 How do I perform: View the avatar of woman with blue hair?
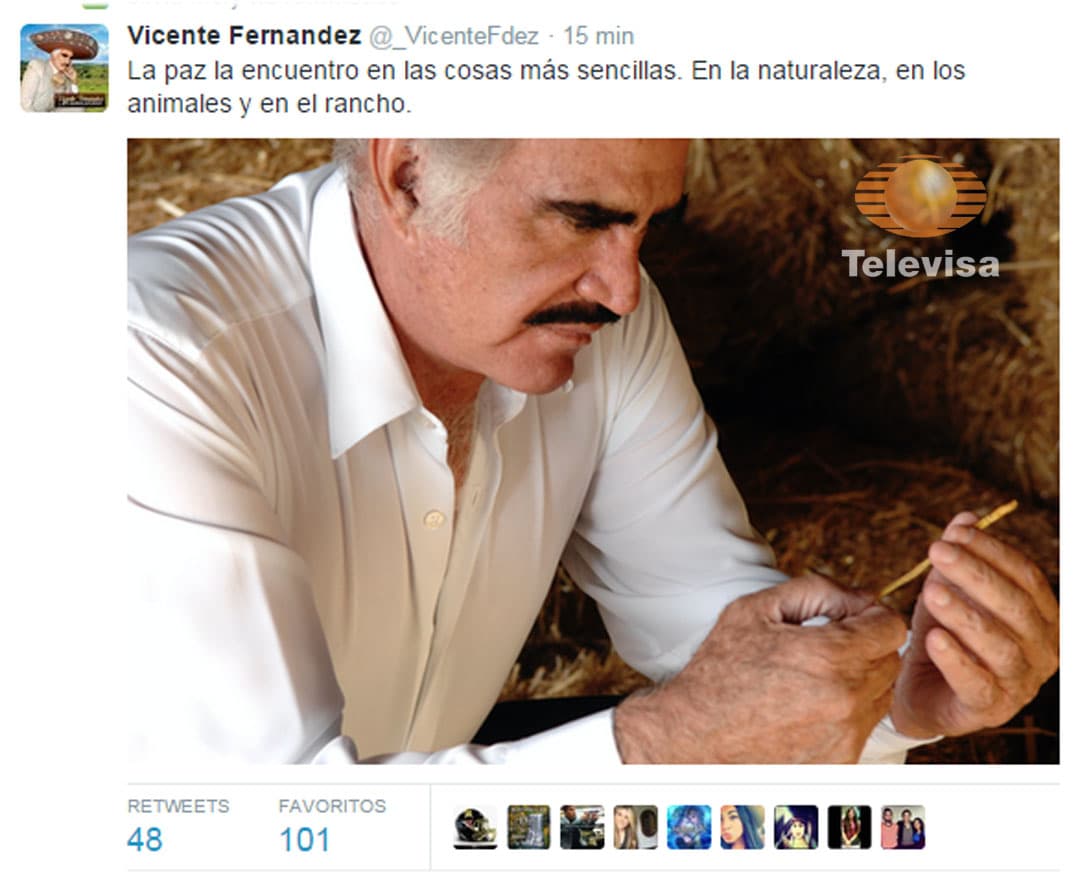click(742, 827)
